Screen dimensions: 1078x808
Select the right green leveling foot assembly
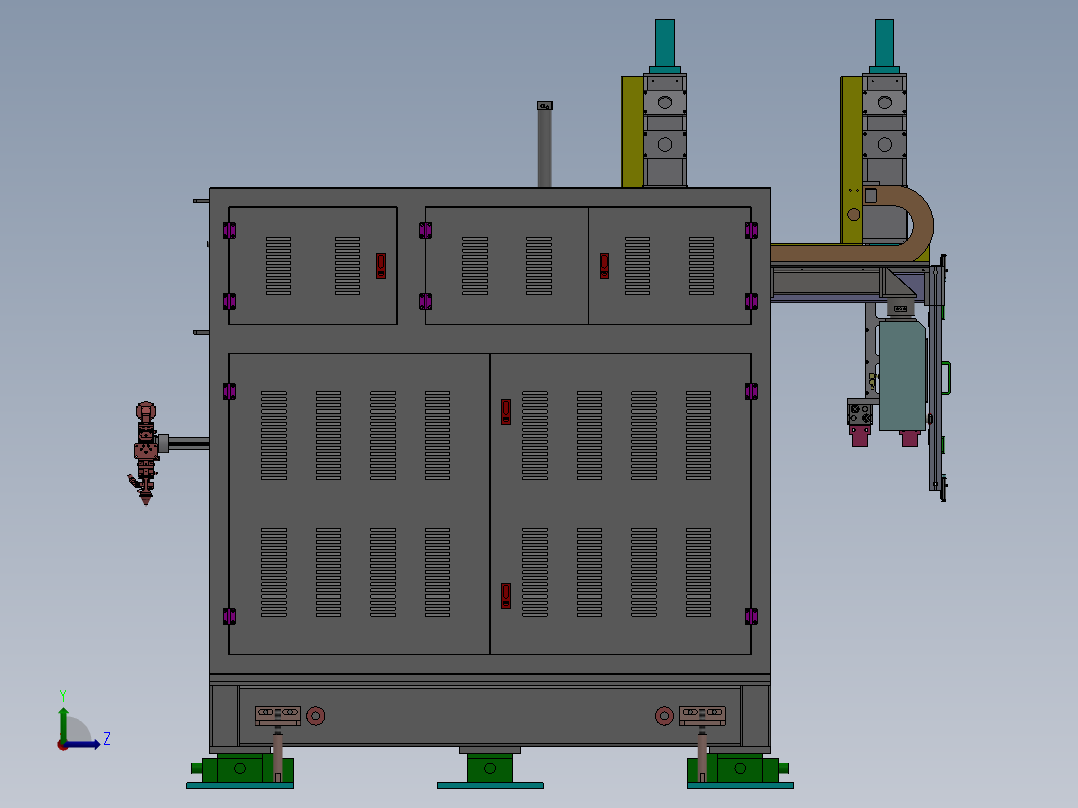[739, 768]
